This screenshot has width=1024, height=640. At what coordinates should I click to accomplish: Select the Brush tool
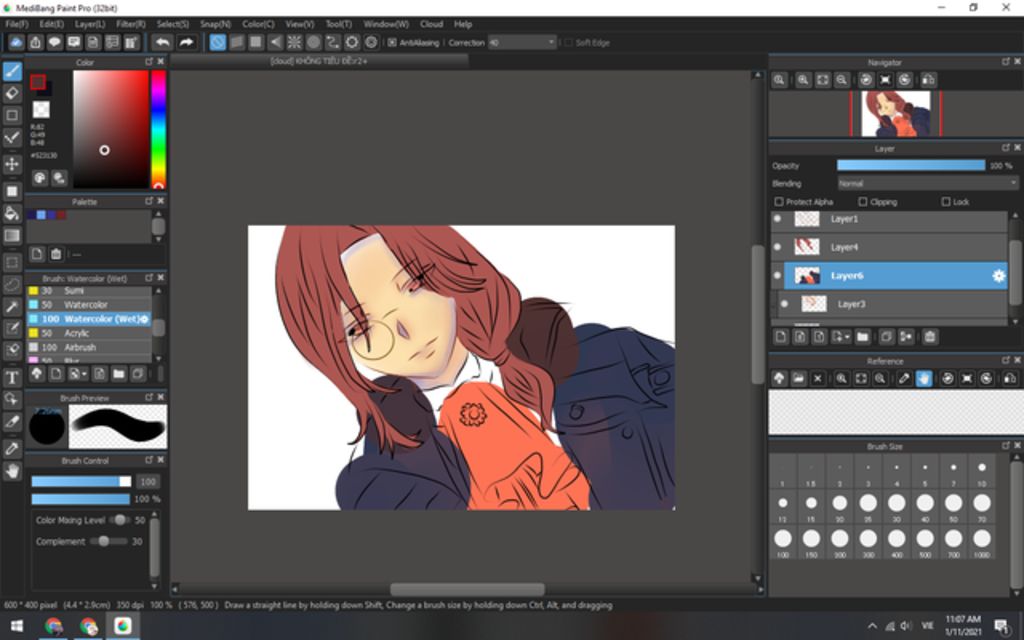[12, 71]
